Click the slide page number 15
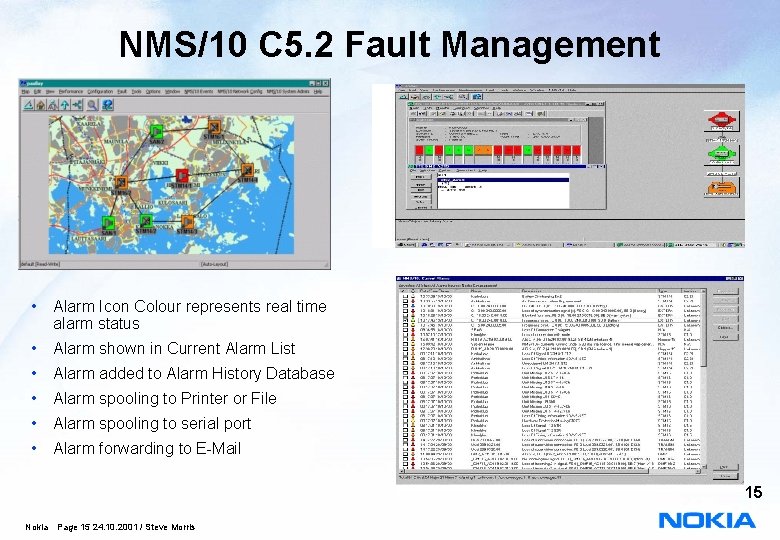Image resolution: width=780 pixels, height=540 pixels. 754,492
